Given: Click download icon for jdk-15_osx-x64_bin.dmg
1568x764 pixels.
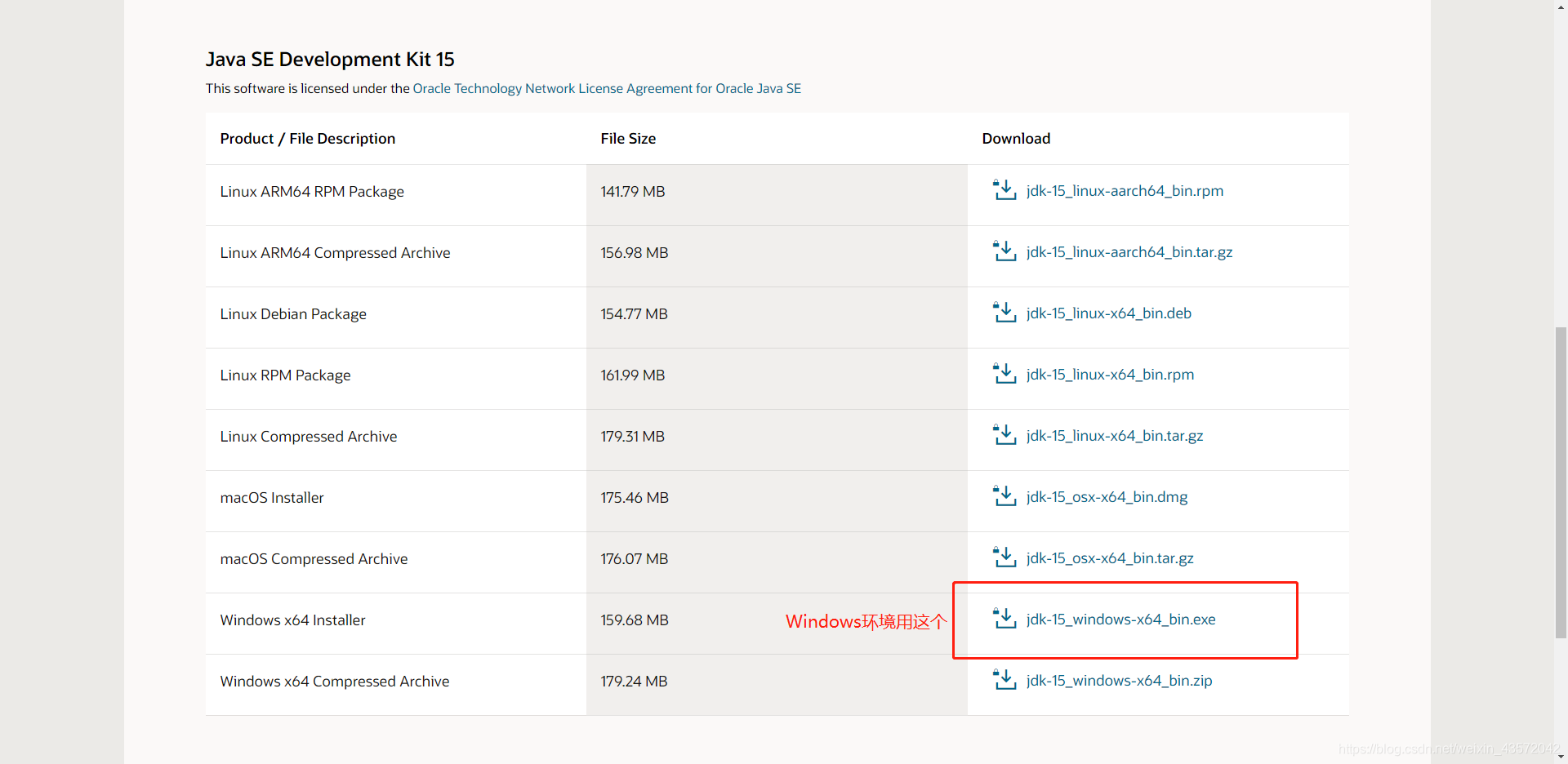Looking at the screenshot, I should (1004, 496).
